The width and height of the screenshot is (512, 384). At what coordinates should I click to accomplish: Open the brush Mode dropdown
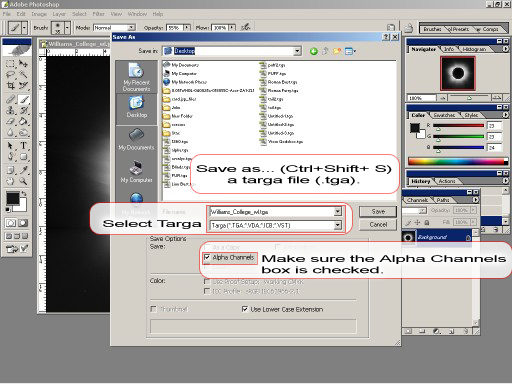131,27
